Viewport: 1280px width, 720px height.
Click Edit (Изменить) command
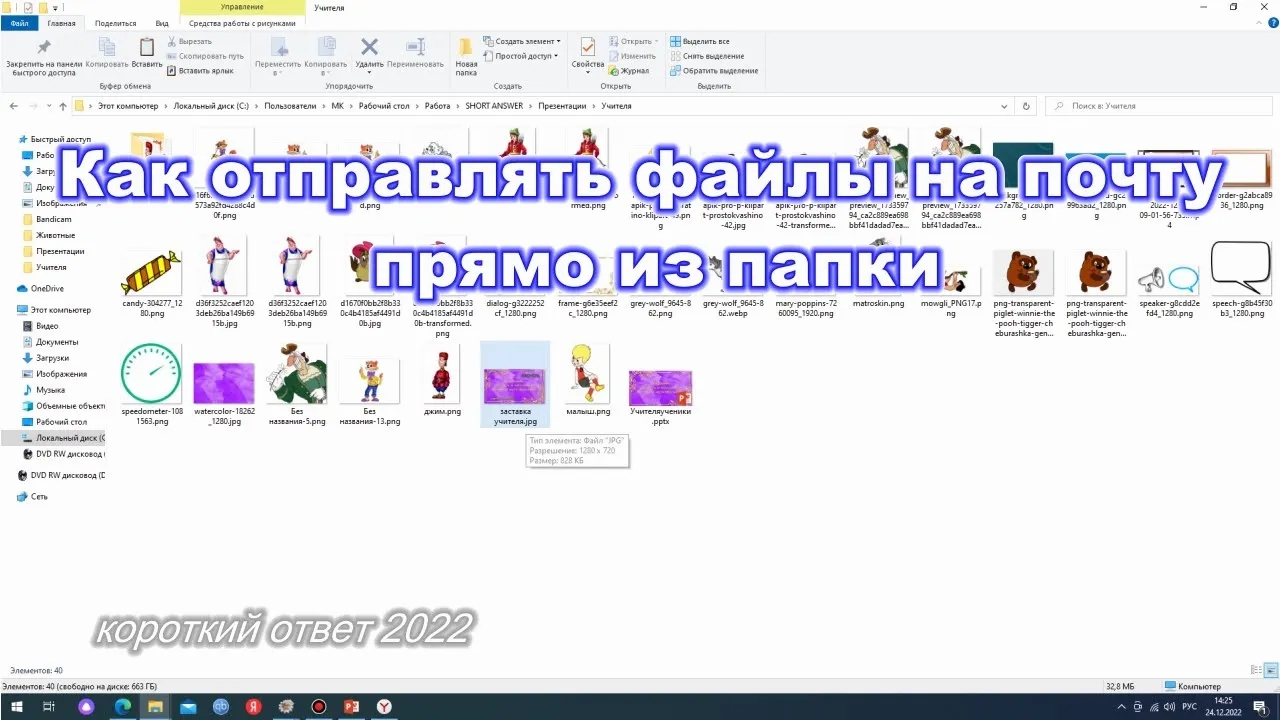[630, 56]
